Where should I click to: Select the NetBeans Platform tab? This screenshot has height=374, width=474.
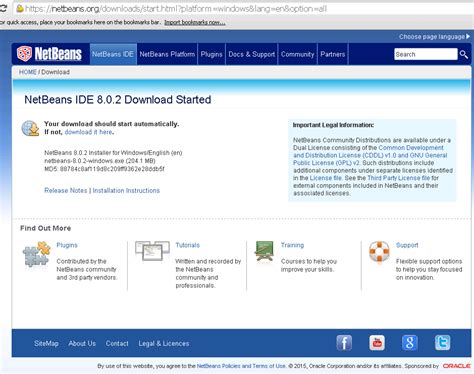point(167,54)
